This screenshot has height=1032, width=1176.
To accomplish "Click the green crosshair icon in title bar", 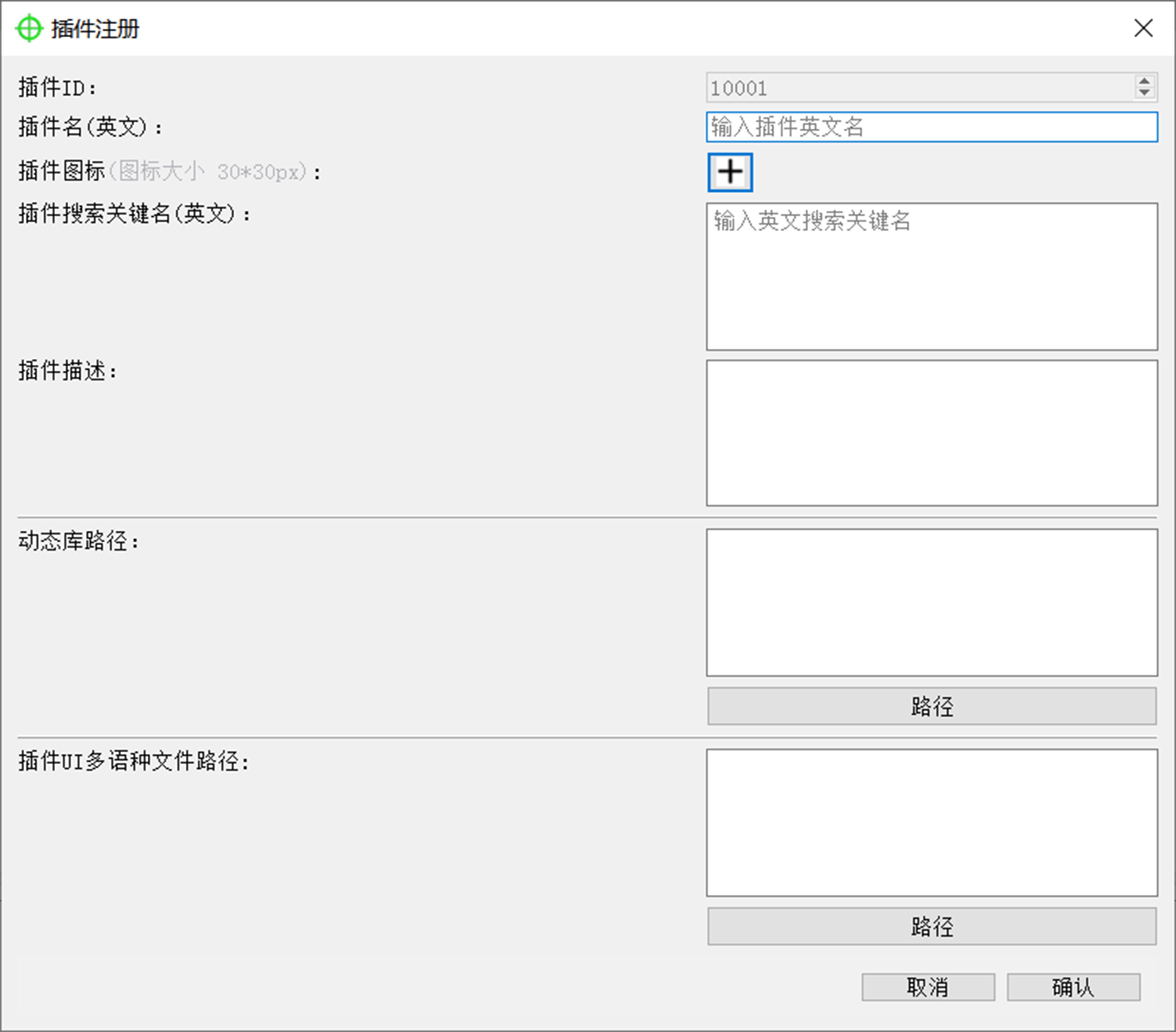I will [x=29, y=28].
